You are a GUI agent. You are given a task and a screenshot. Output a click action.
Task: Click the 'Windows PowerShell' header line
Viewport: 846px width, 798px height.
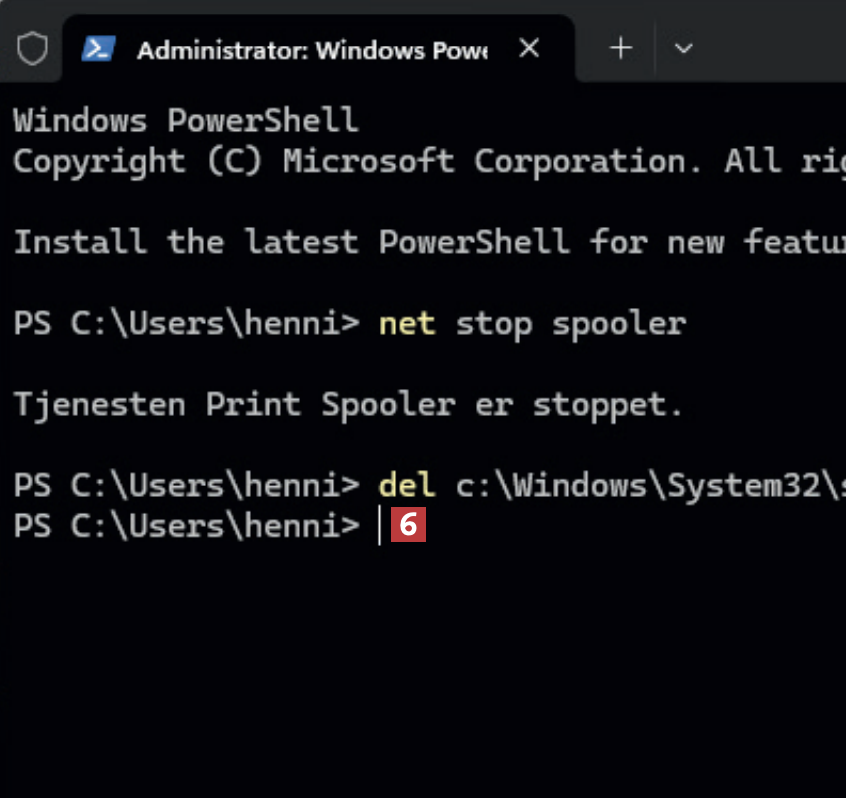(x=186, y=120)
